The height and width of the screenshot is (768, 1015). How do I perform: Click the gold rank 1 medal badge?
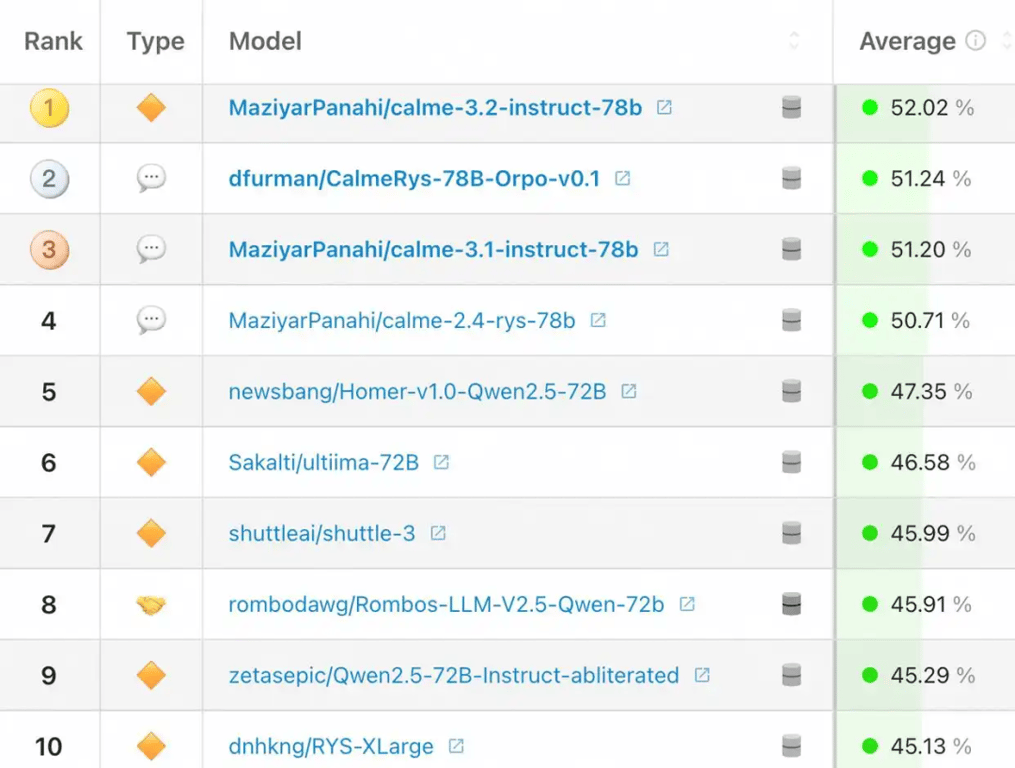click(49, 107)
